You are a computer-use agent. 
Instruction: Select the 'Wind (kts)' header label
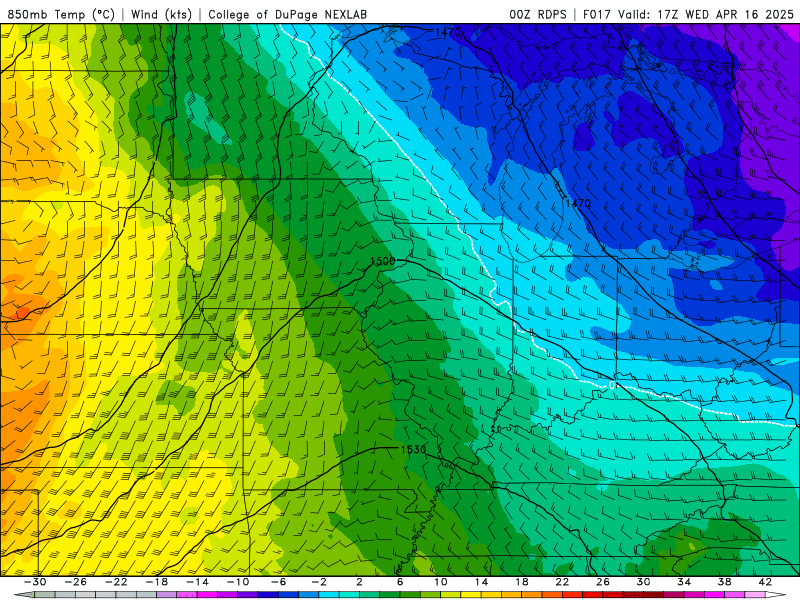(161, 14)
